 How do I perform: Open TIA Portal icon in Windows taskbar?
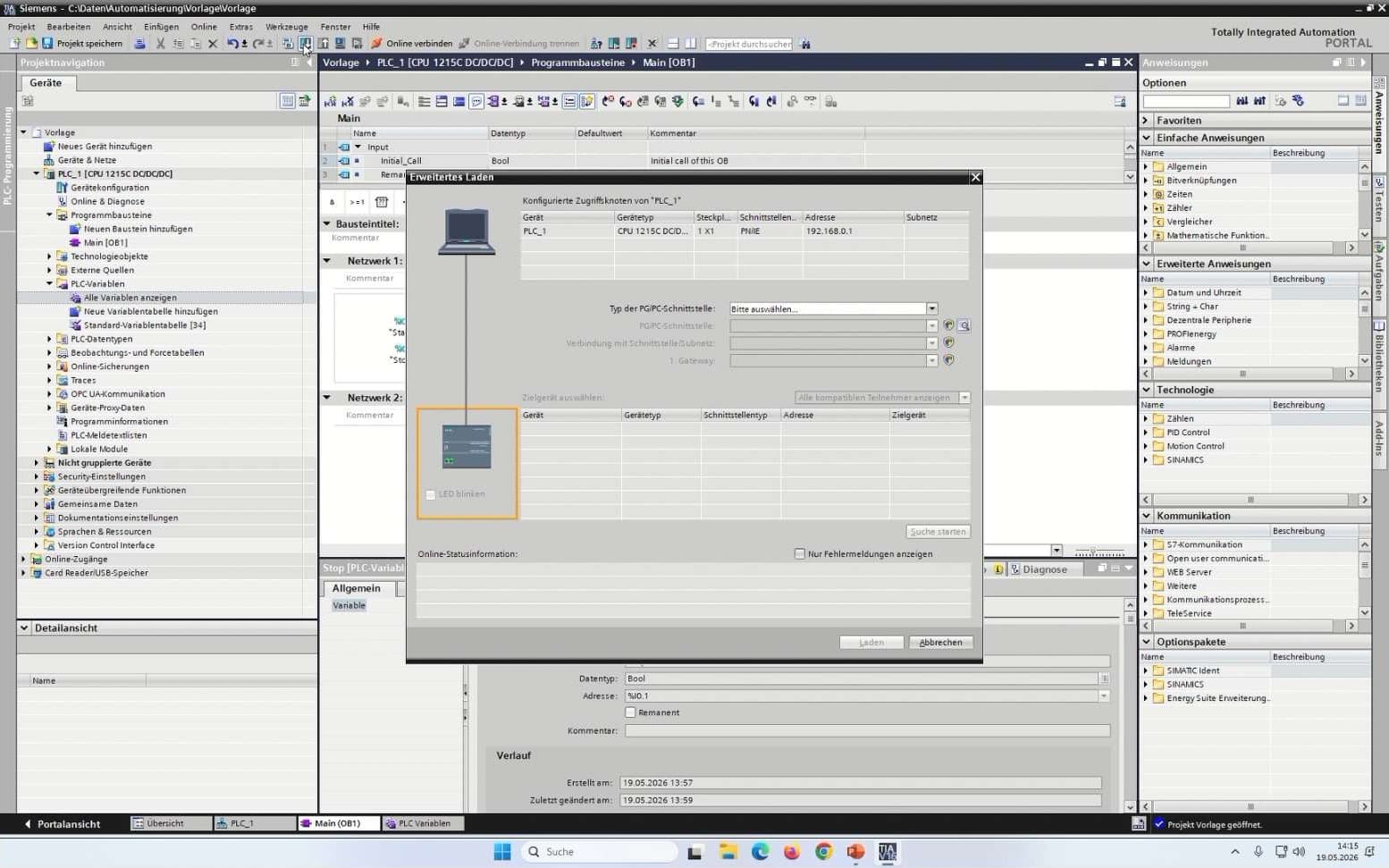(887, 852)
